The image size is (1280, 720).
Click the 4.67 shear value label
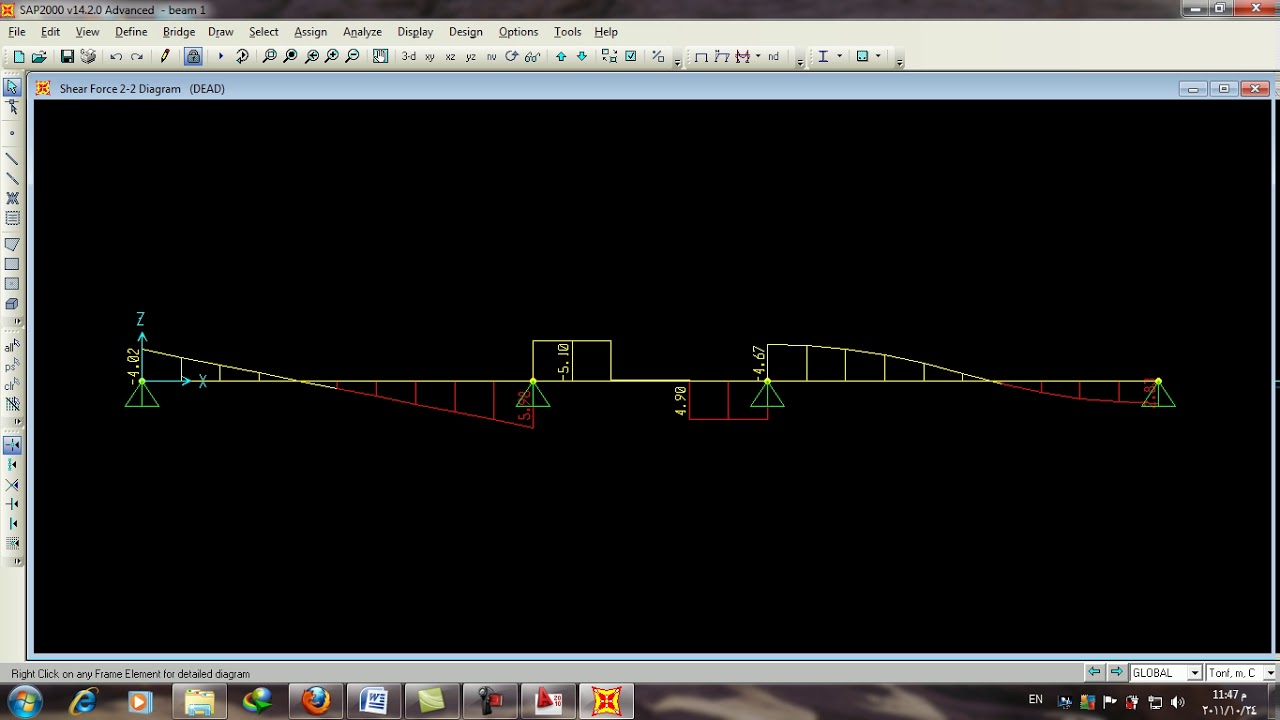point(759,361)
